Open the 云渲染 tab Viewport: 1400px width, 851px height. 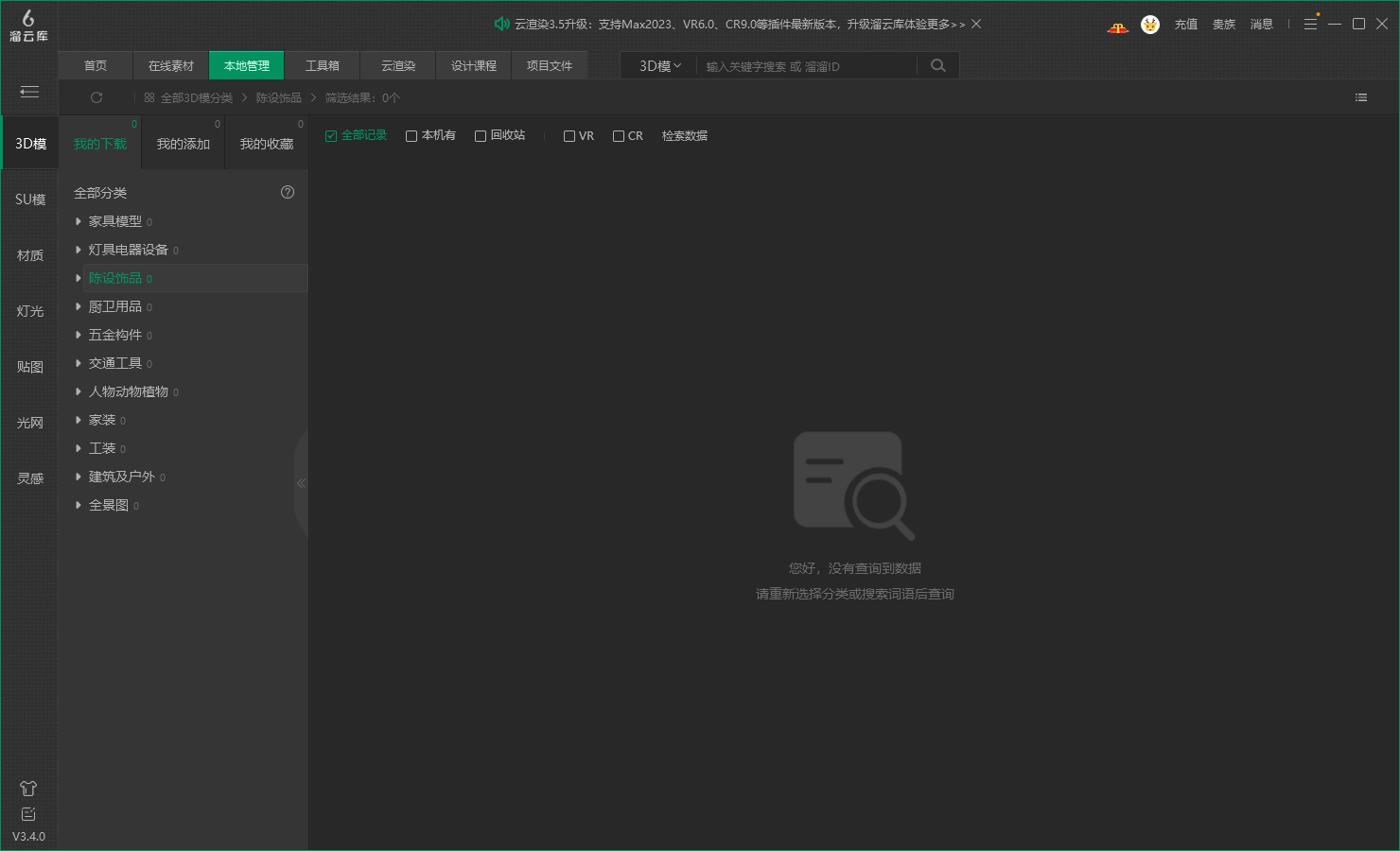tap(398, 65)
